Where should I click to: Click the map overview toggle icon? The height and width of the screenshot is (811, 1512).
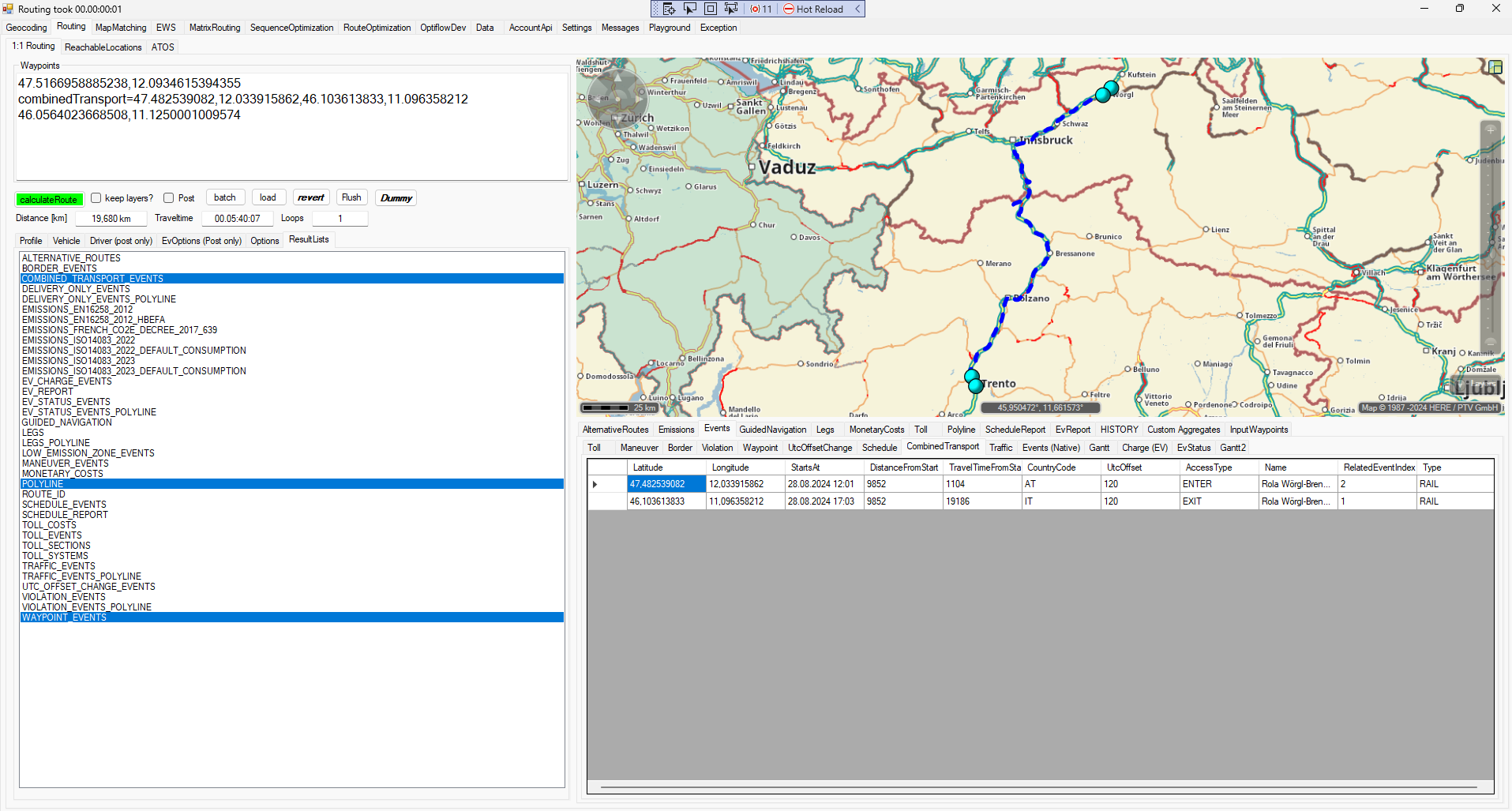pyautogui.click(x=1495, y=67)
